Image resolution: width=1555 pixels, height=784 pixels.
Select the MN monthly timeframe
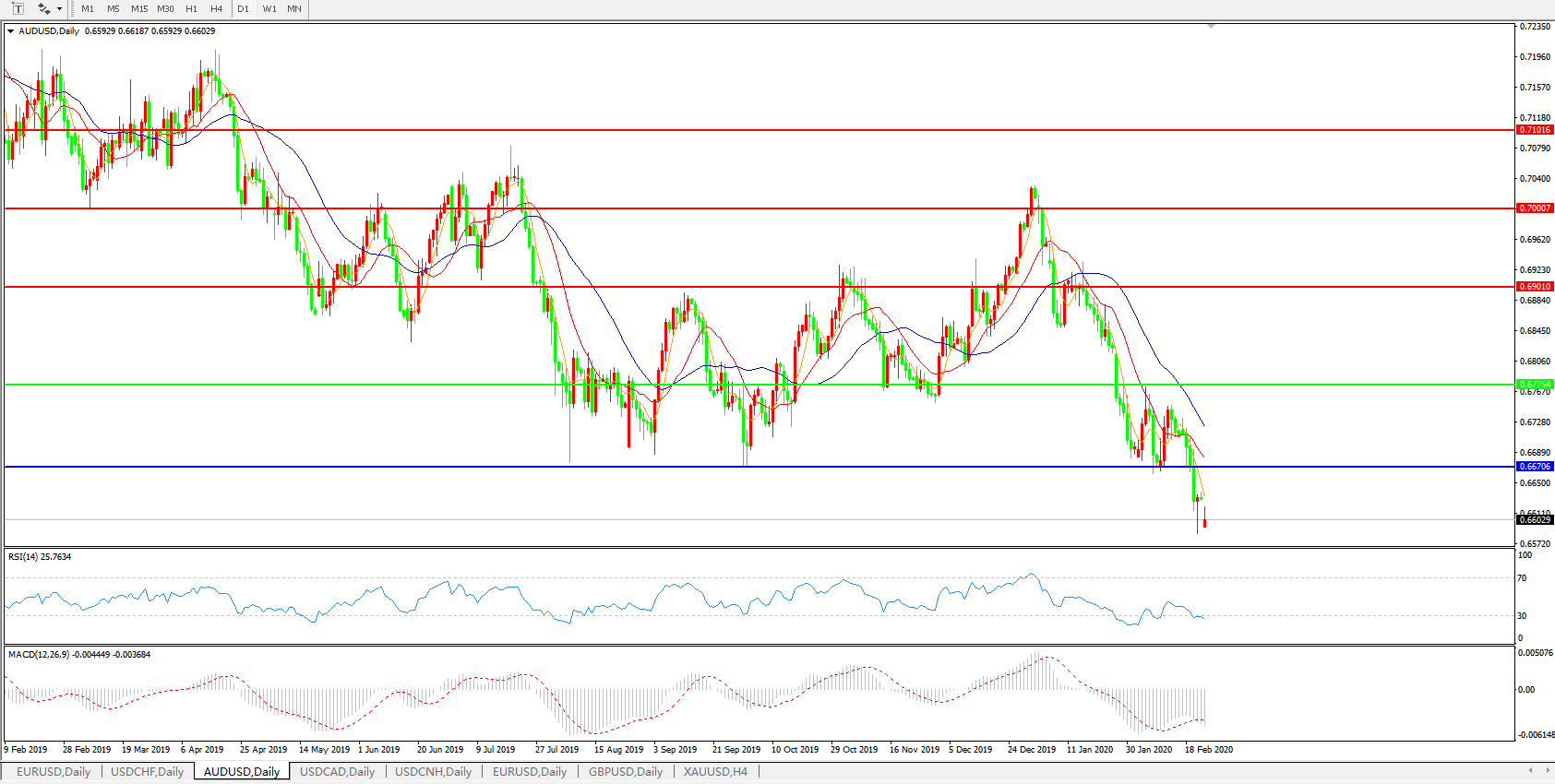[x=293, y=8]
